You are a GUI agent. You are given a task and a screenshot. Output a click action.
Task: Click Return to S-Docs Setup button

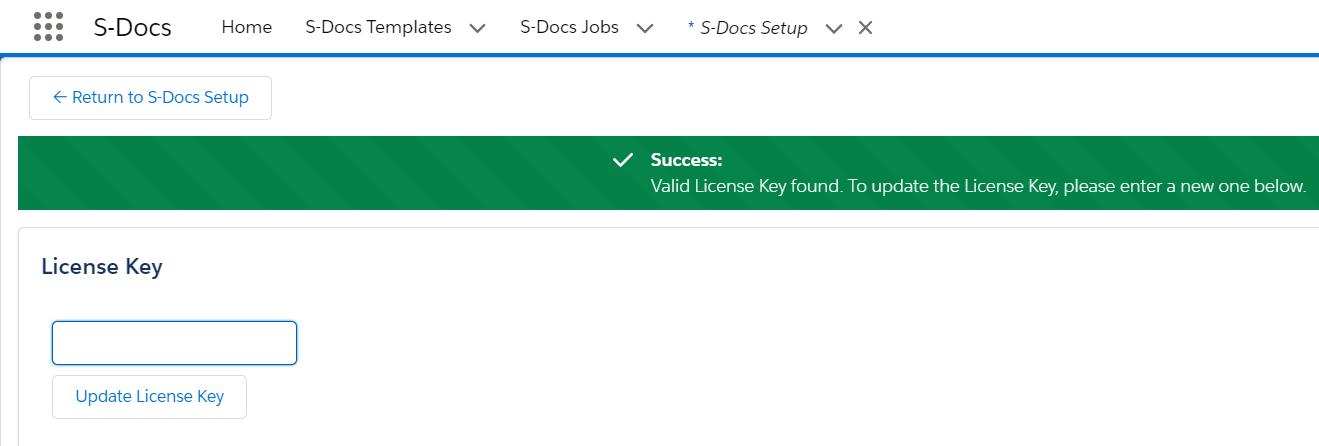[150, 97]
